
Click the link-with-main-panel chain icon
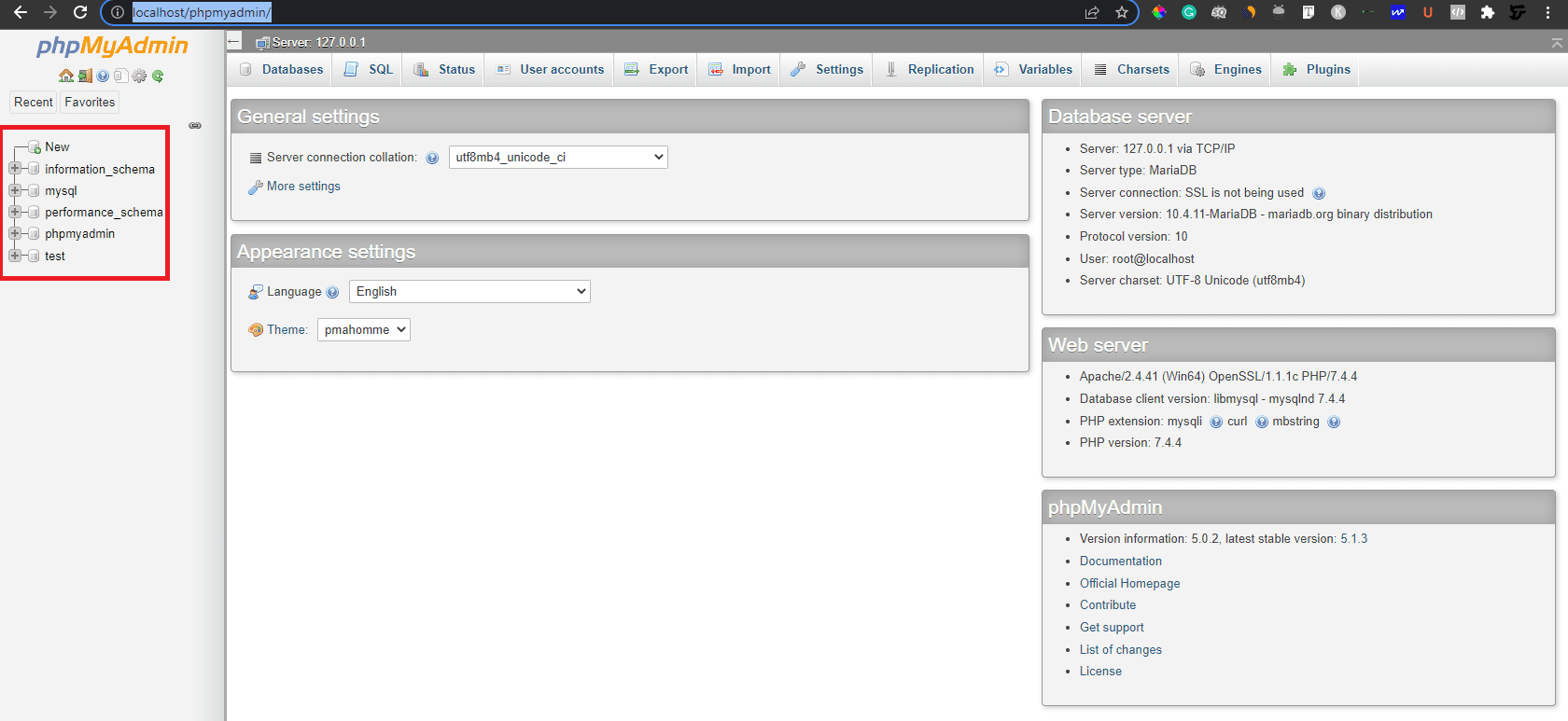(195, 126)
